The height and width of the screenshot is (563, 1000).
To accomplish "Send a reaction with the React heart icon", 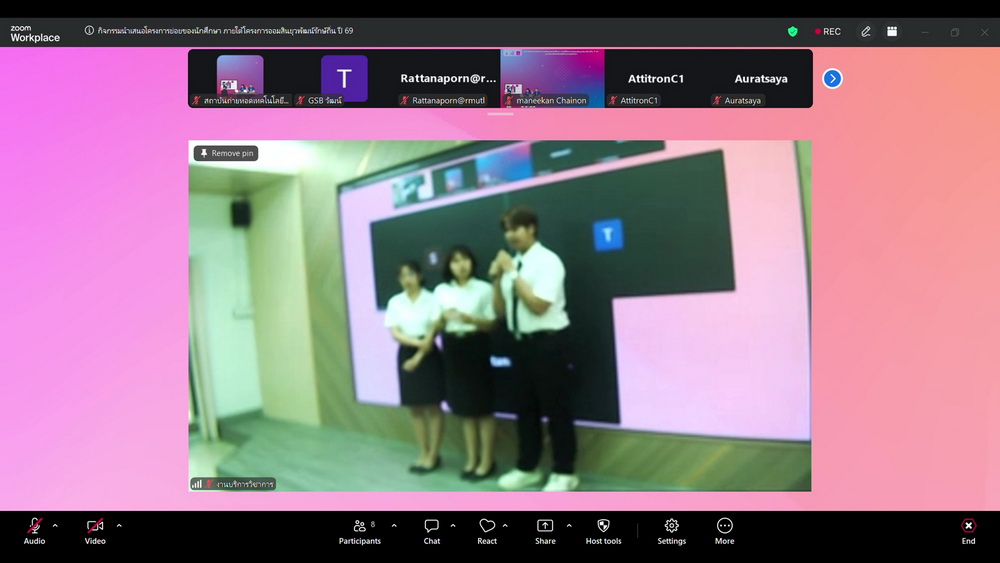I will coord(487,530).
